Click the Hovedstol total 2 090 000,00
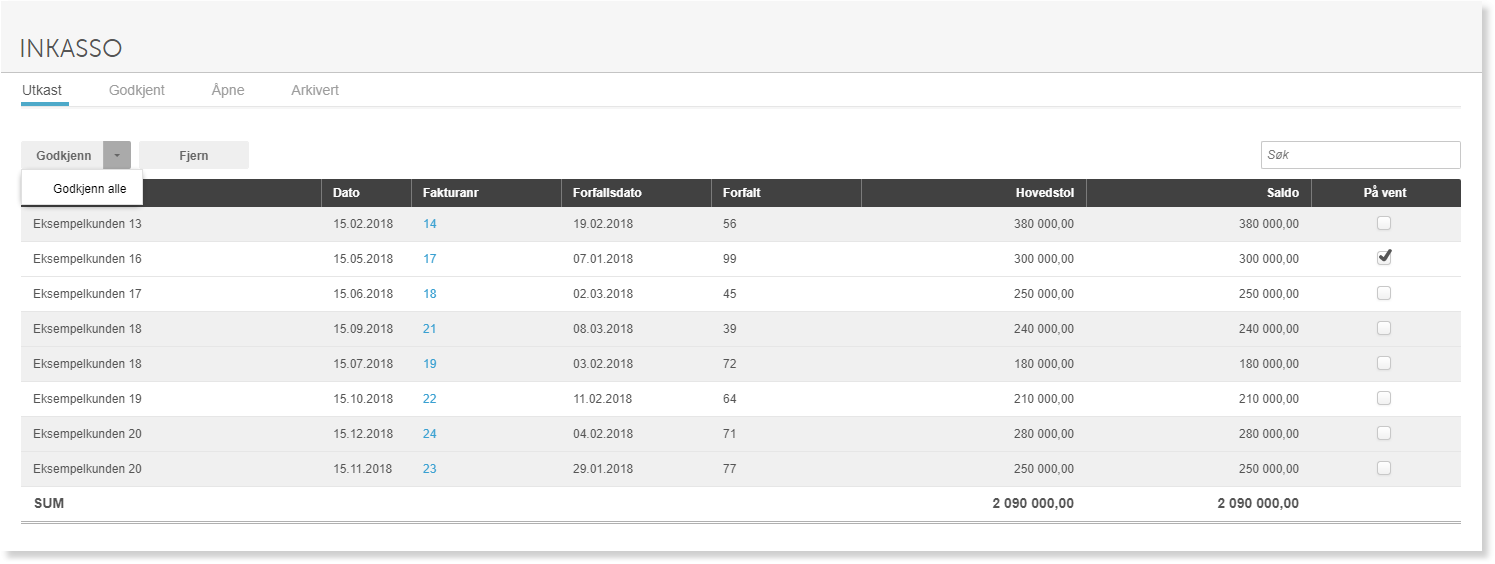 click(x=1033, y=504)
